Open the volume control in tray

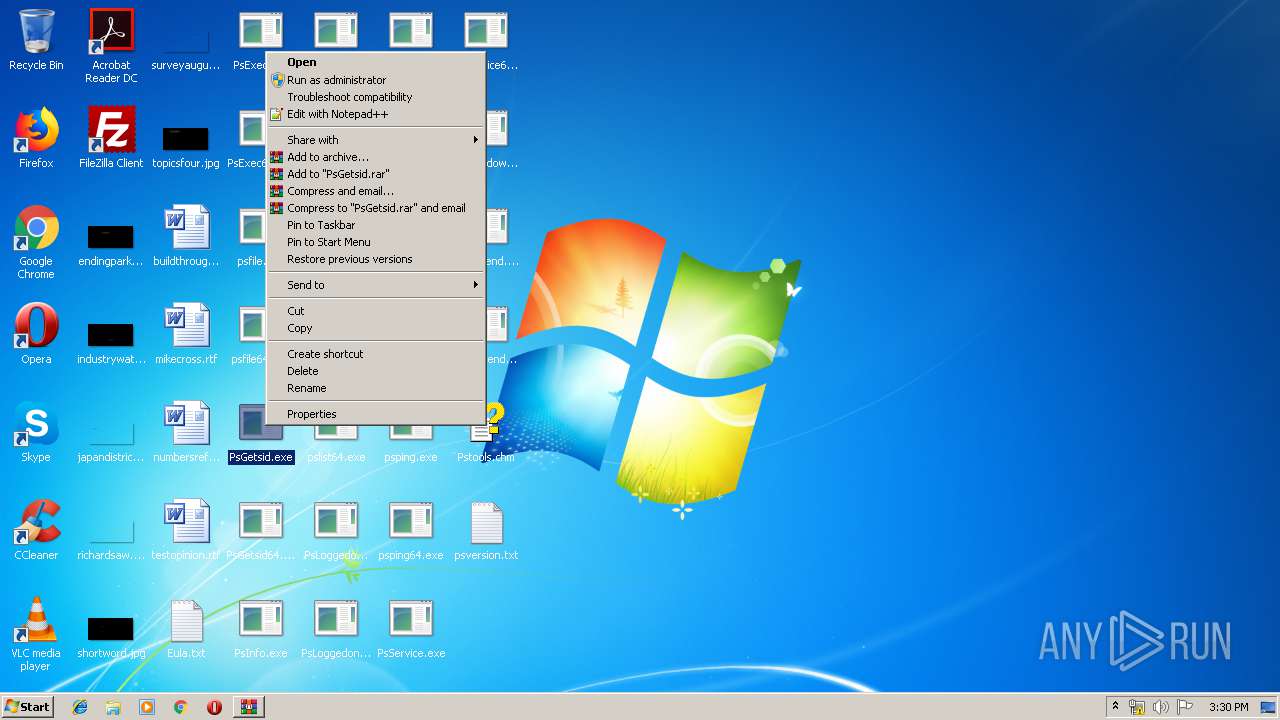(1160, 707)
